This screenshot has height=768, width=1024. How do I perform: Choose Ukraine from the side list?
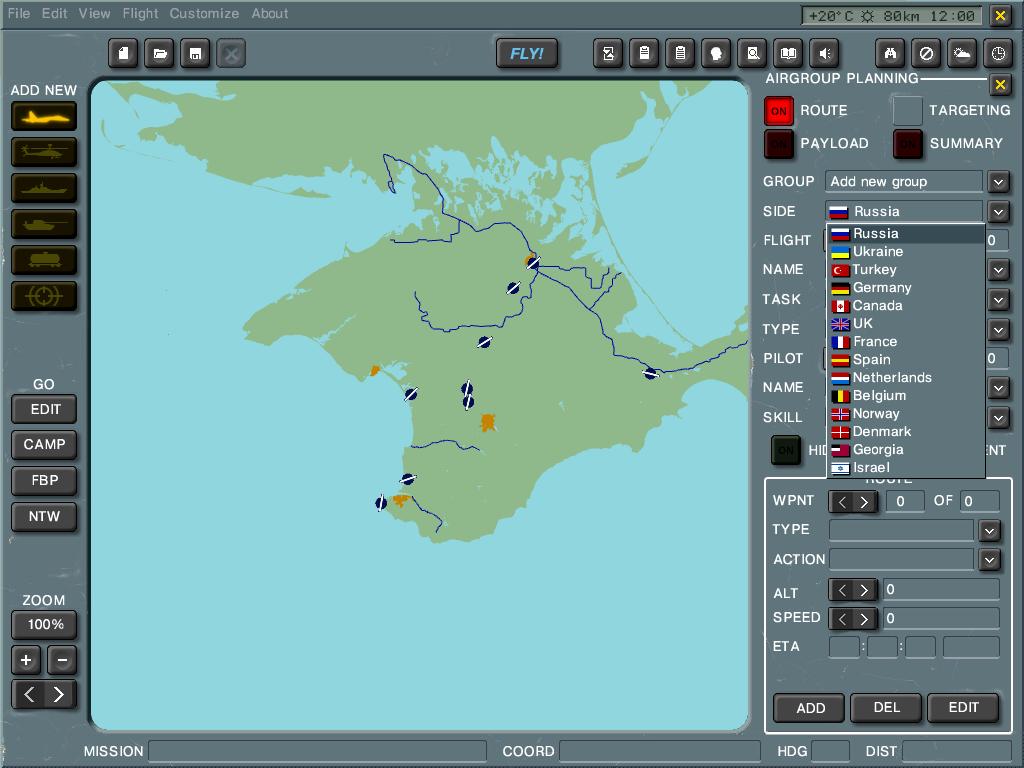click(877, 252)
